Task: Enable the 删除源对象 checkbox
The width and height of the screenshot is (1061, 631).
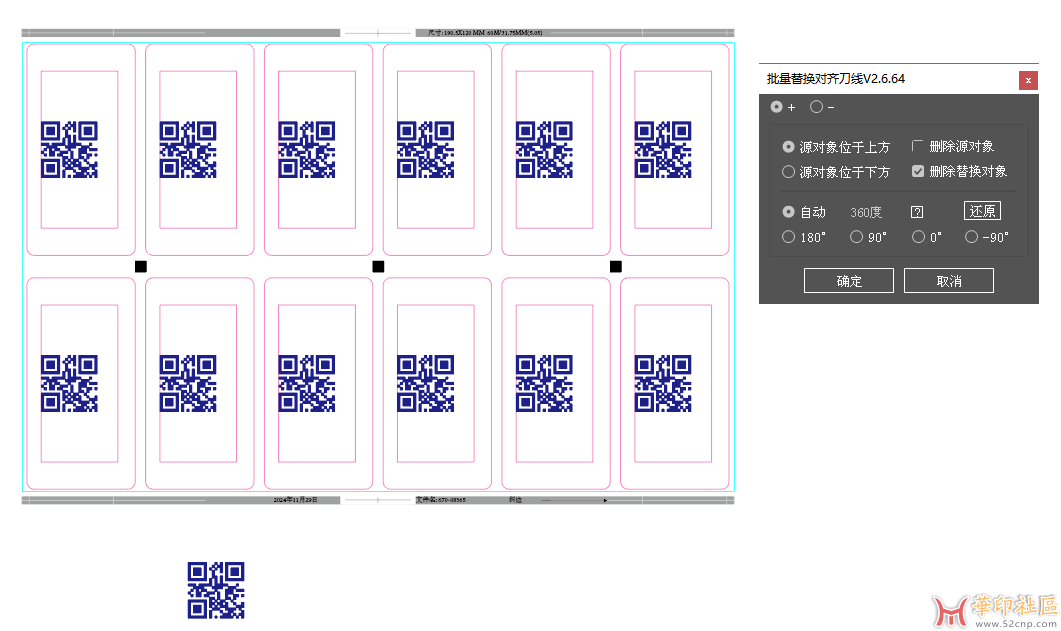Action: coord(918,147)
